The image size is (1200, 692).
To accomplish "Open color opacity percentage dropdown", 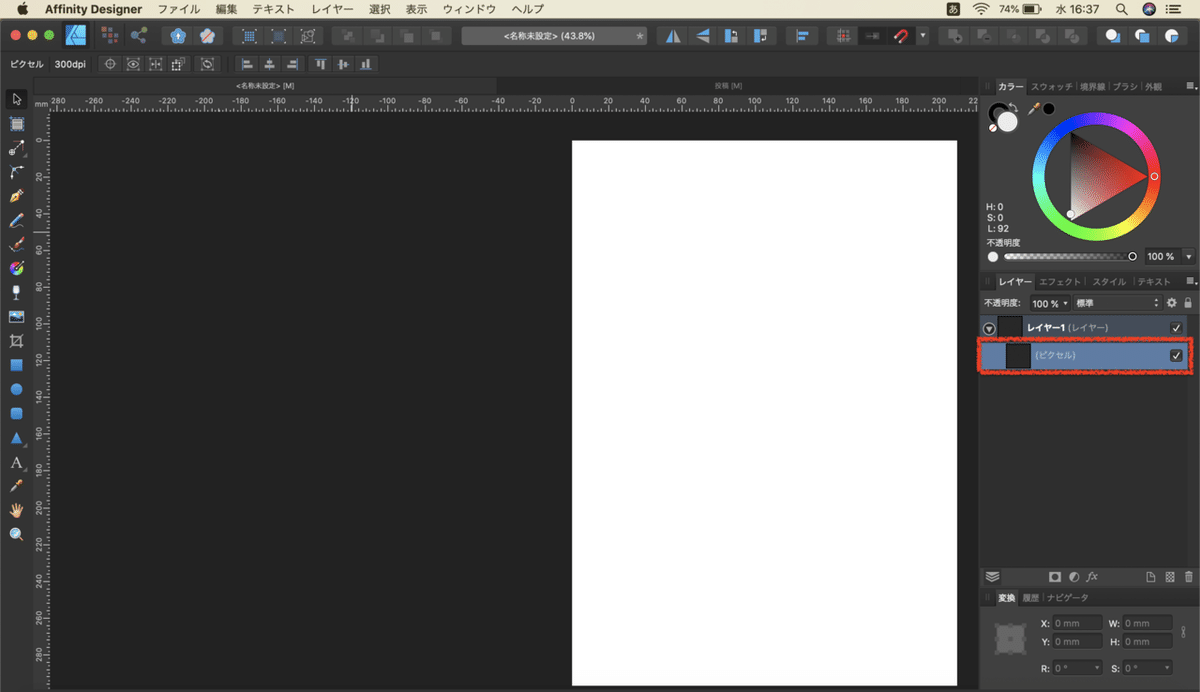I will click(x=1188, y=257).
